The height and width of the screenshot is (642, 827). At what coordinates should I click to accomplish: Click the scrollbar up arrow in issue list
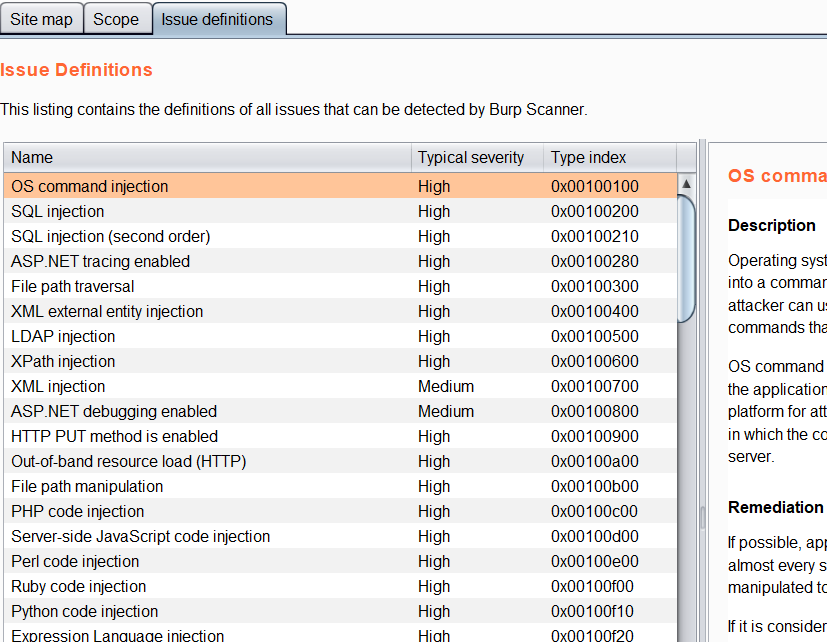coord(686,184)
